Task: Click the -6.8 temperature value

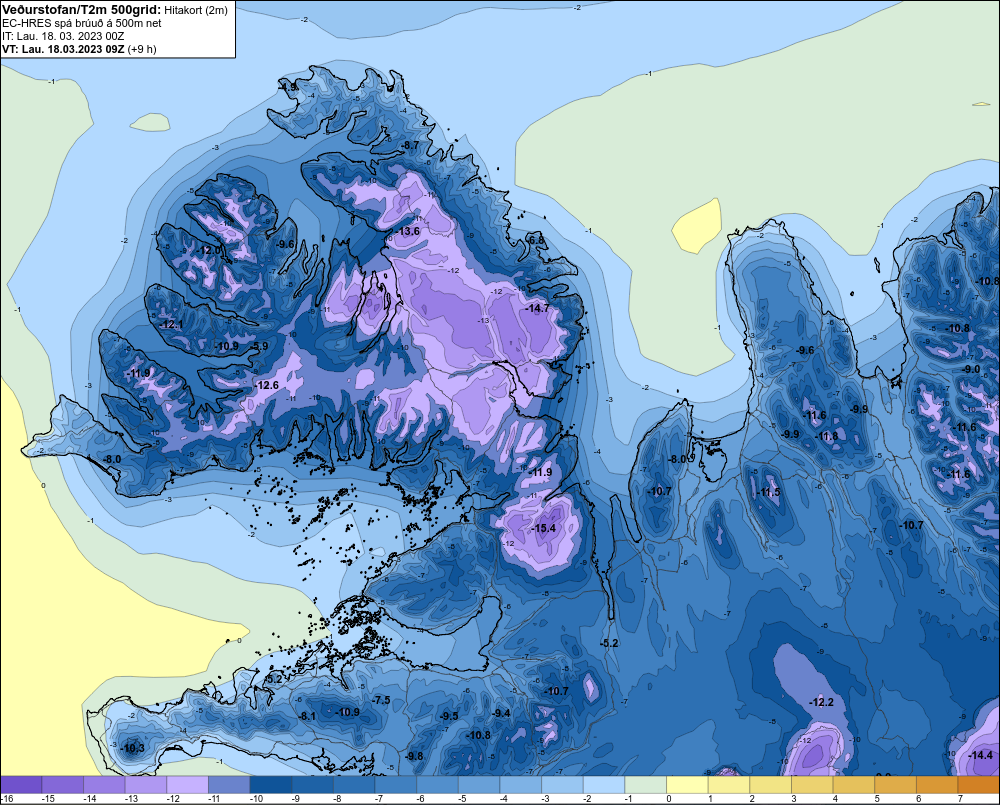Action: (x=536, y=240)
